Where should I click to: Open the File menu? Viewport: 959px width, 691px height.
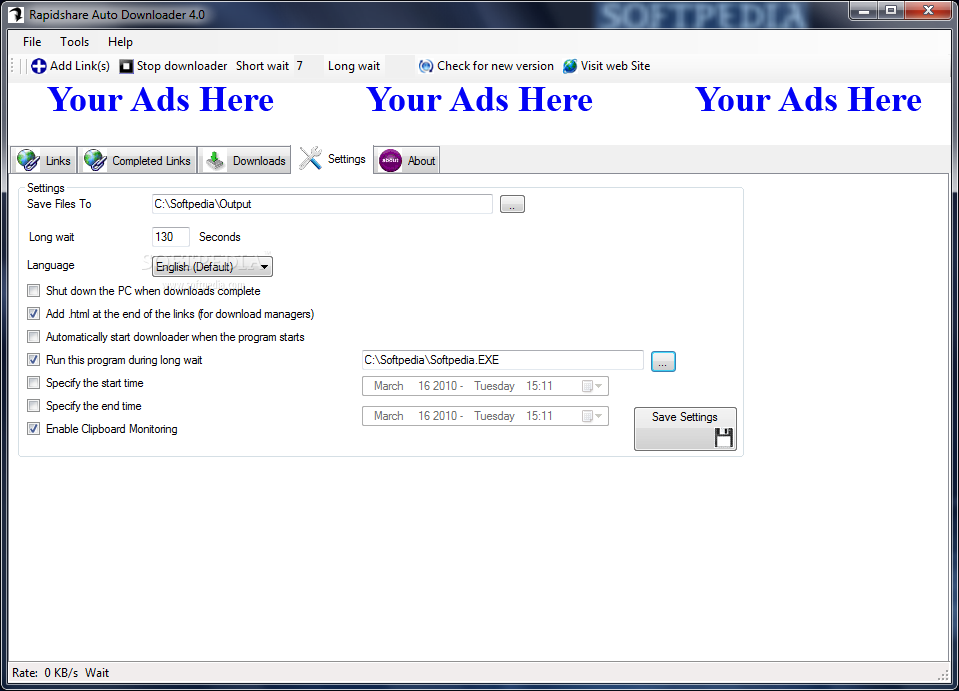click(x=32, y=42)
